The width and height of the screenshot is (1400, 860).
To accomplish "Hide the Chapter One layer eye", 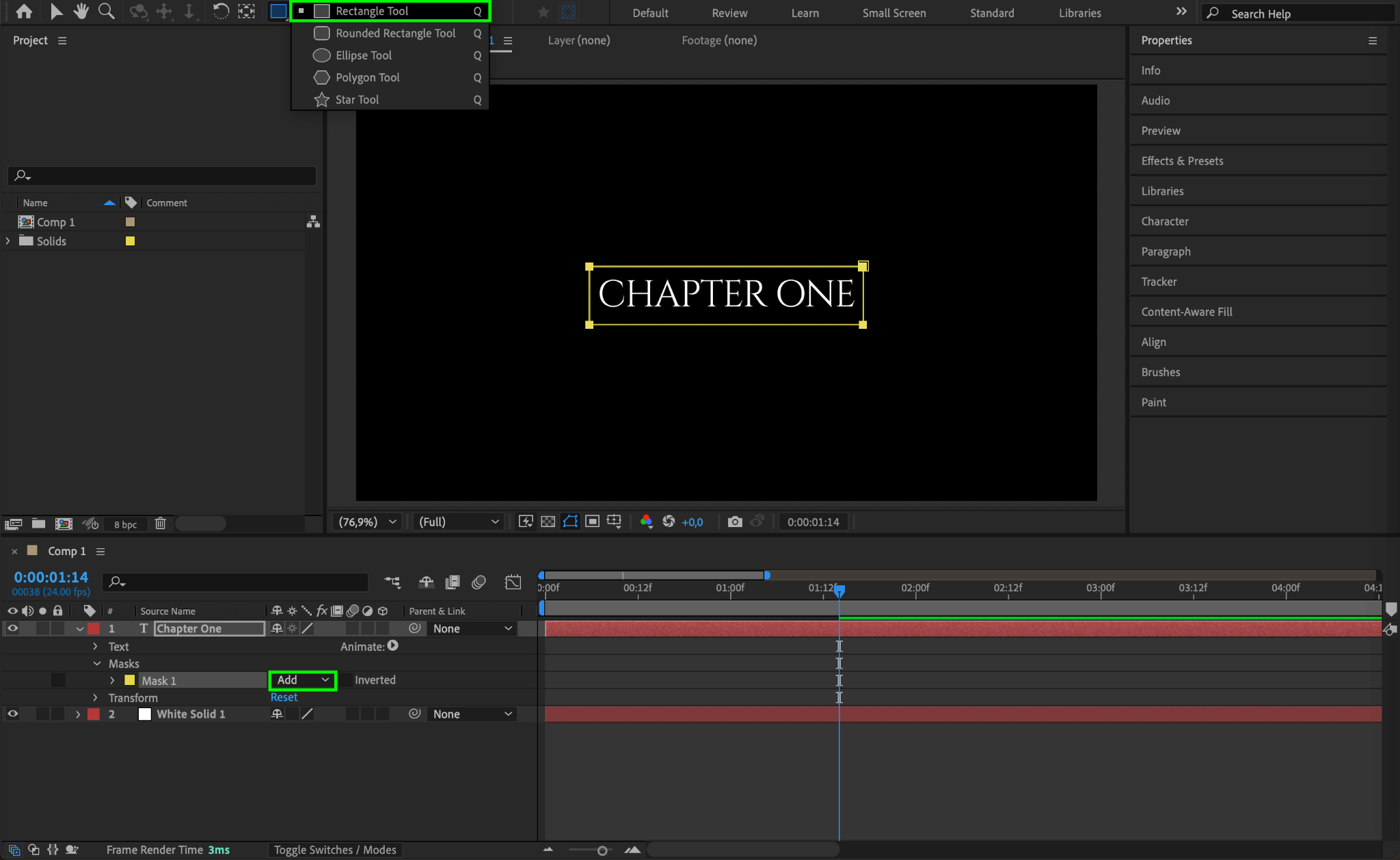I will (12, 629).
